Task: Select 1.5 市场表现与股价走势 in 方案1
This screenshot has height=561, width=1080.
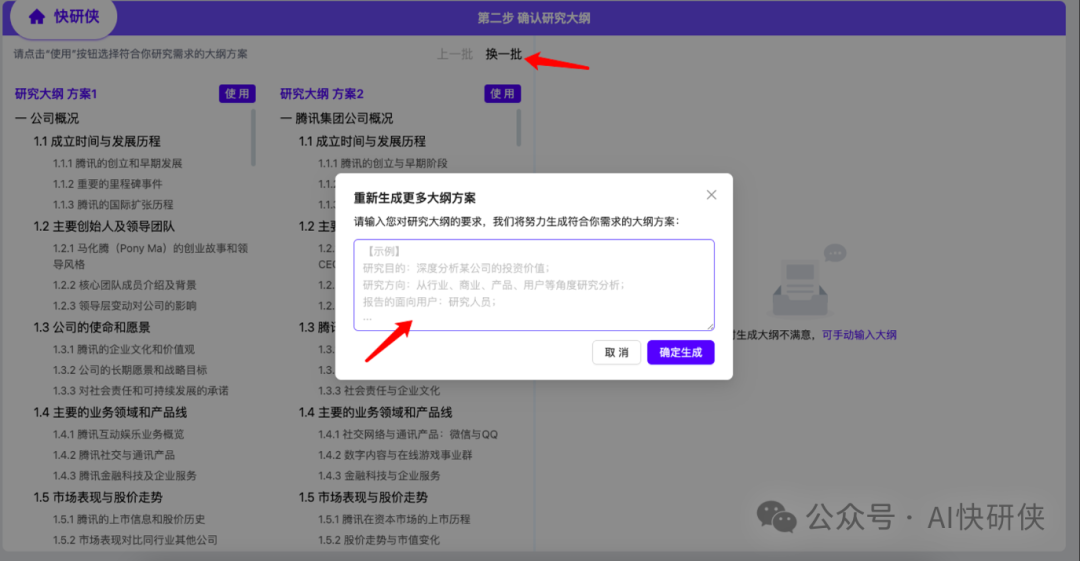Action: pos(98,498)
